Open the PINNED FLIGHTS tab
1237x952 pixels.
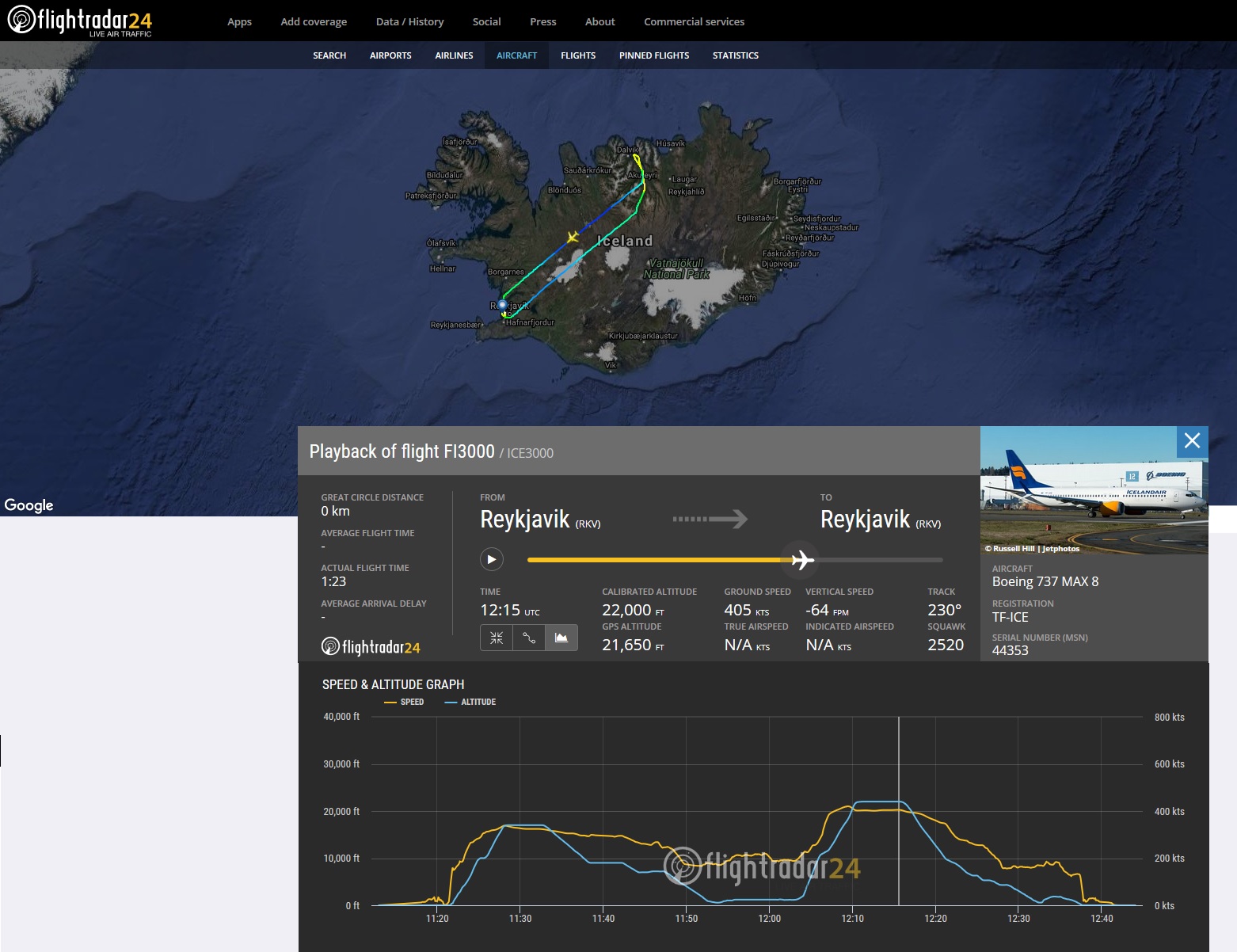pyautogui.click(x=654, y=55)
